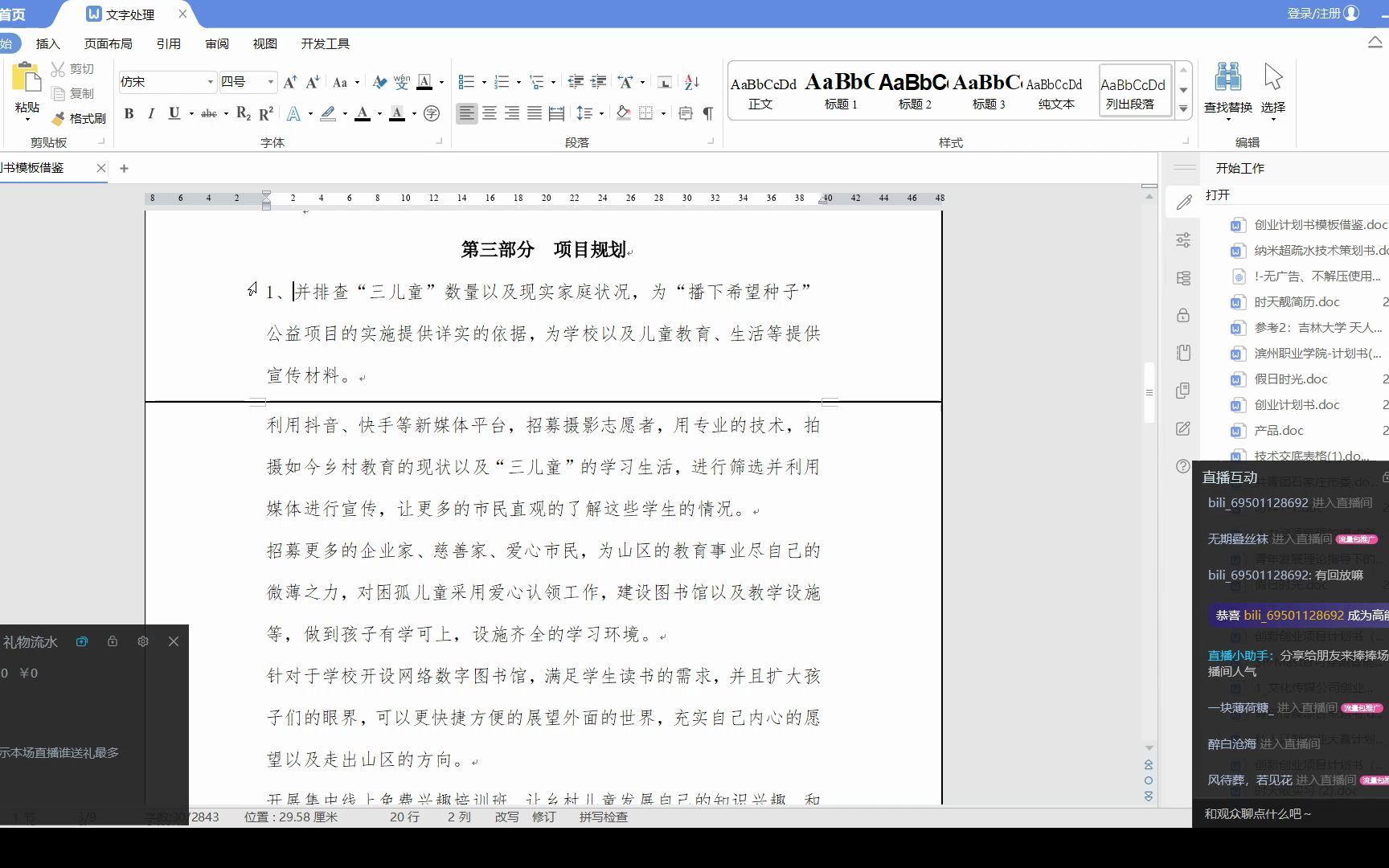The image size is (1389, 868).
Task: Open the paste options dropdown arrow
Action: [x=27, y=119]
